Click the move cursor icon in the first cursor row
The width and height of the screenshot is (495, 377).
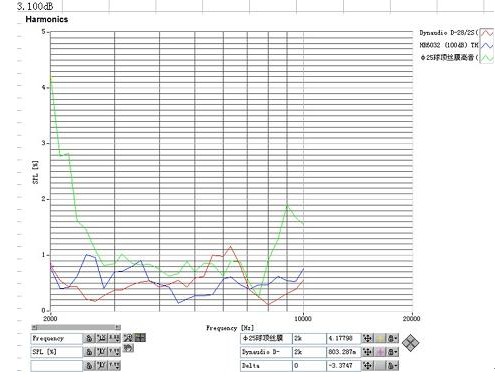367,338
